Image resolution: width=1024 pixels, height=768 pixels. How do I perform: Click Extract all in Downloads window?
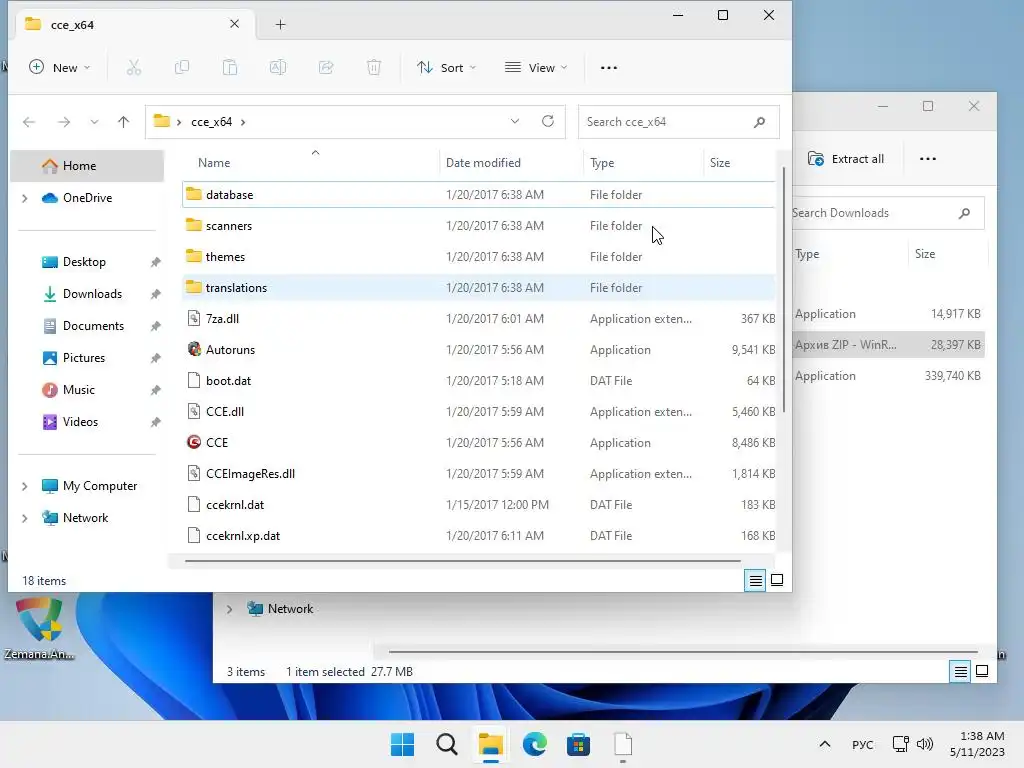point(846,159)
